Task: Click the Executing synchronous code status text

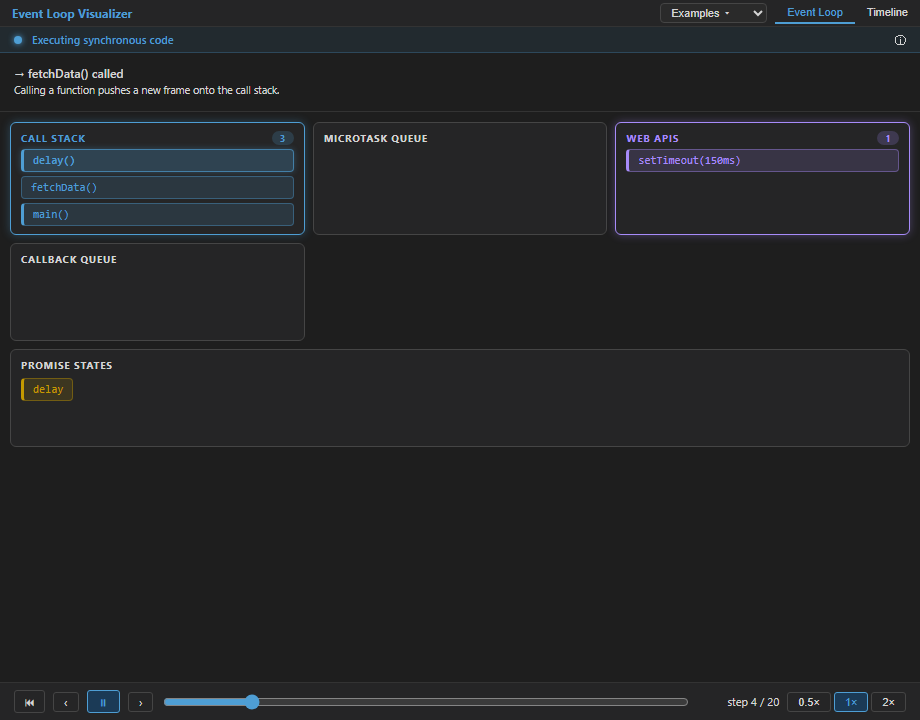Action: click(x=103, y=40)
